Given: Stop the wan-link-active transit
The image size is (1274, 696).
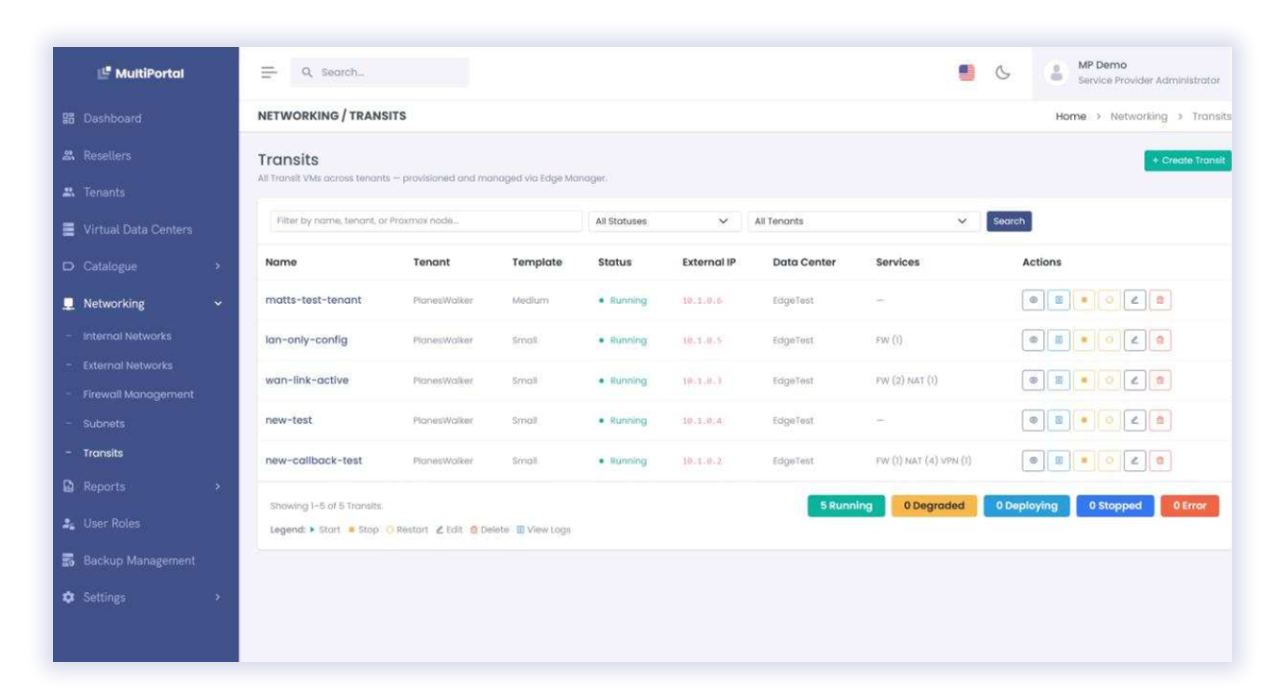Looking at the screenshot, I should 1084,381.
